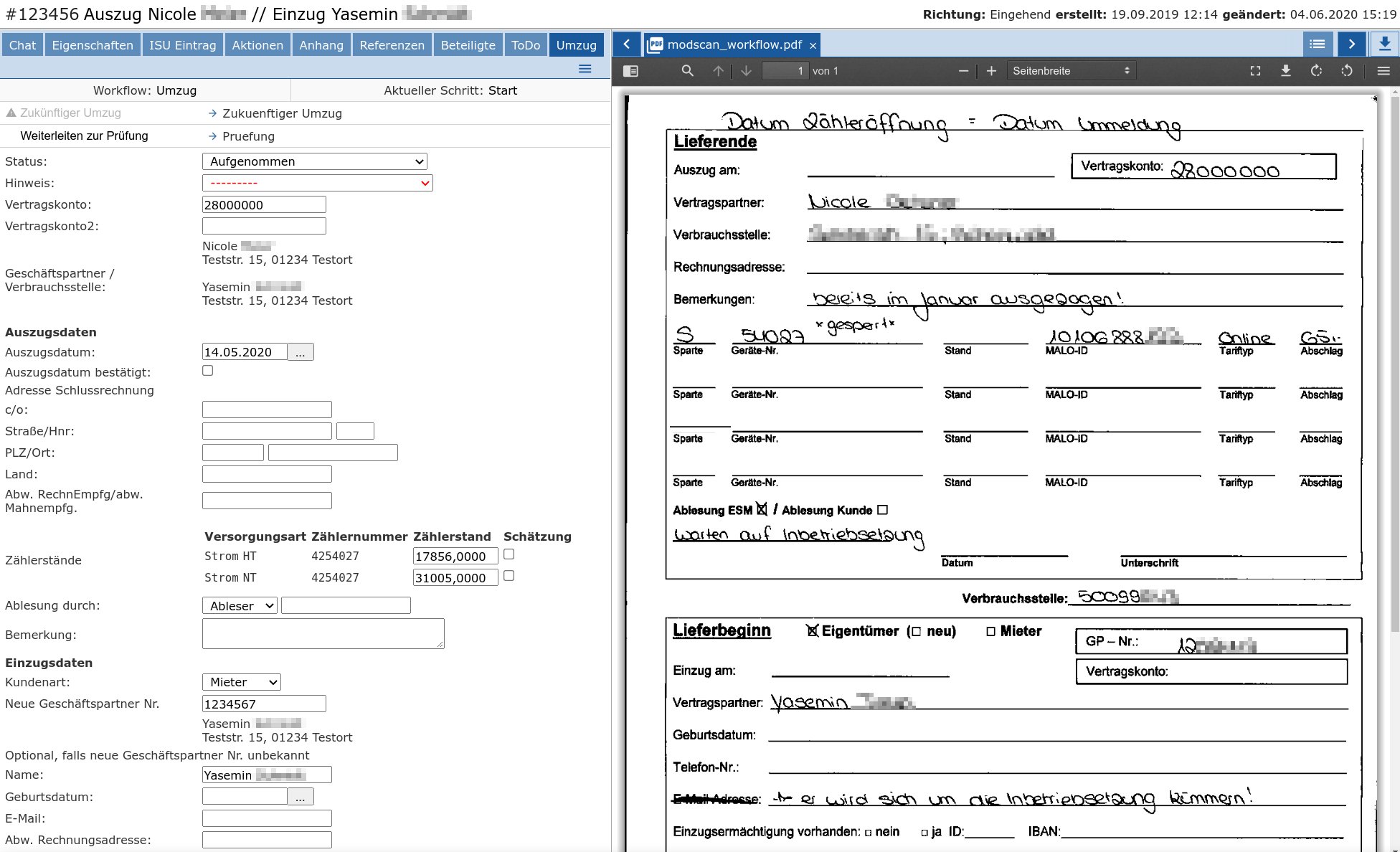
Task: Open the Ablesung durch dropdown
Action: point(240,605)
